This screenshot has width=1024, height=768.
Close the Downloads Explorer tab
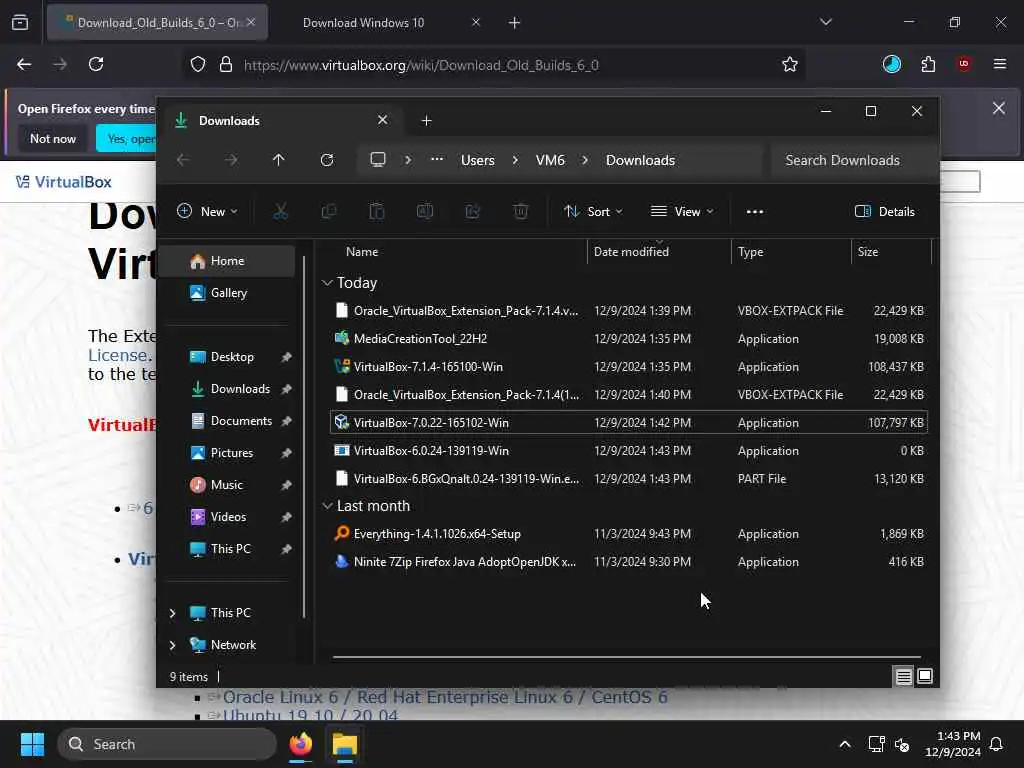point(383,120)
